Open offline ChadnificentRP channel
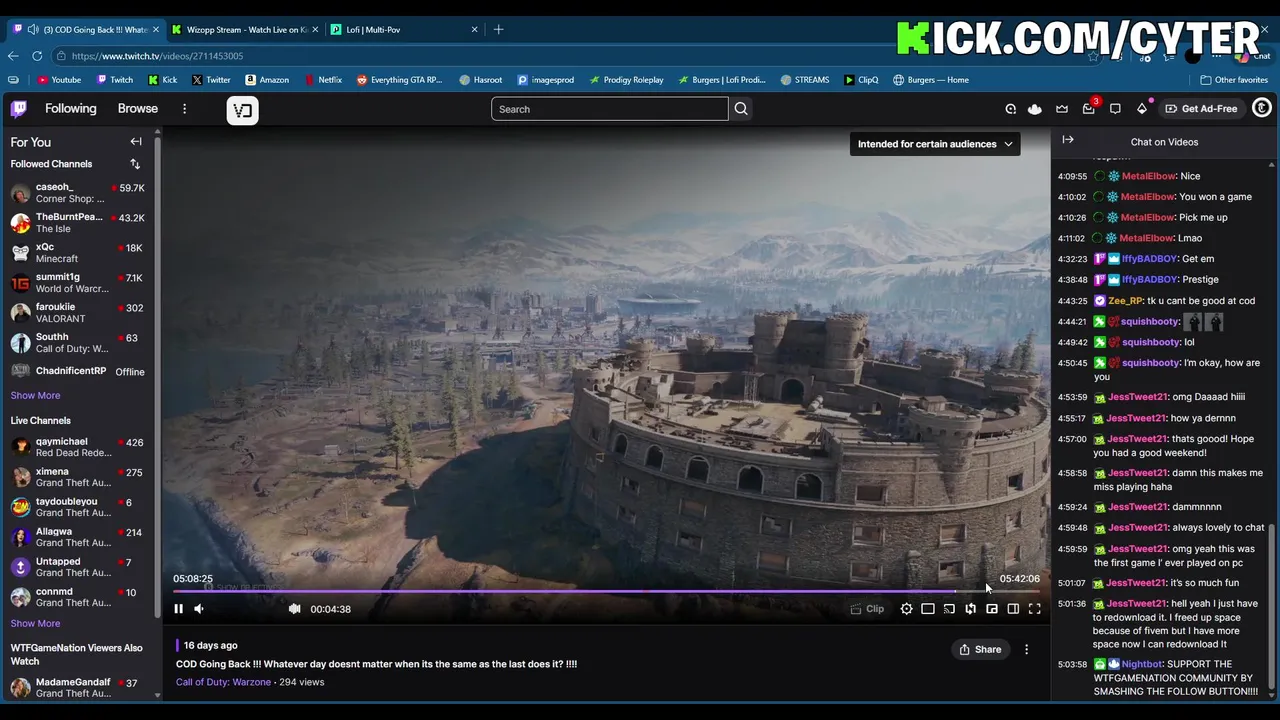The image size is (1280, 720). pyautogui.click(x=78, y=371)
